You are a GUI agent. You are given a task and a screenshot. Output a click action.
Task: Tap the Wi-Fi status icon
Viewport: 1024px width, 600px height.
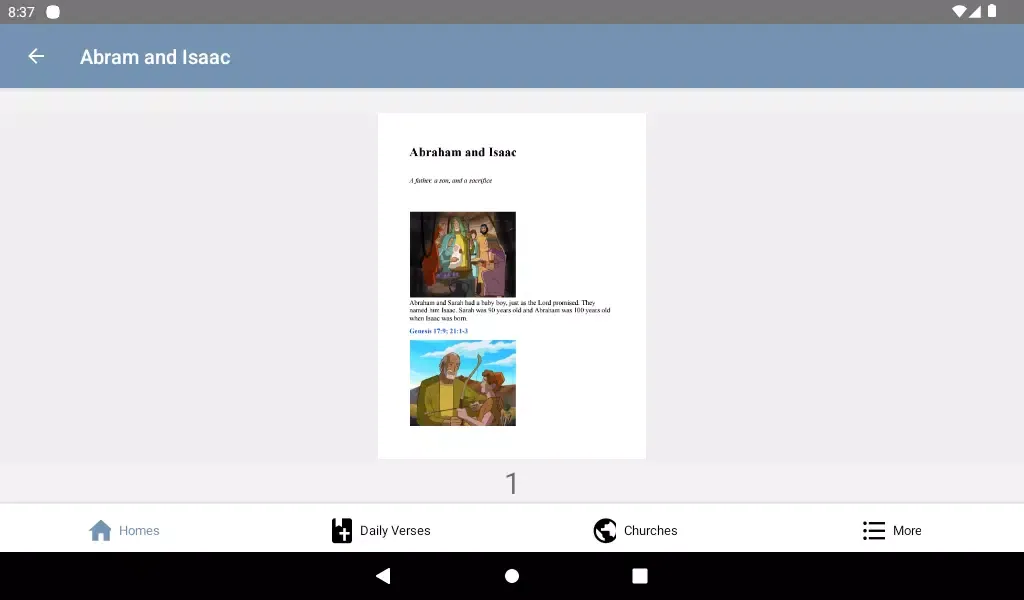click(959, 11)
